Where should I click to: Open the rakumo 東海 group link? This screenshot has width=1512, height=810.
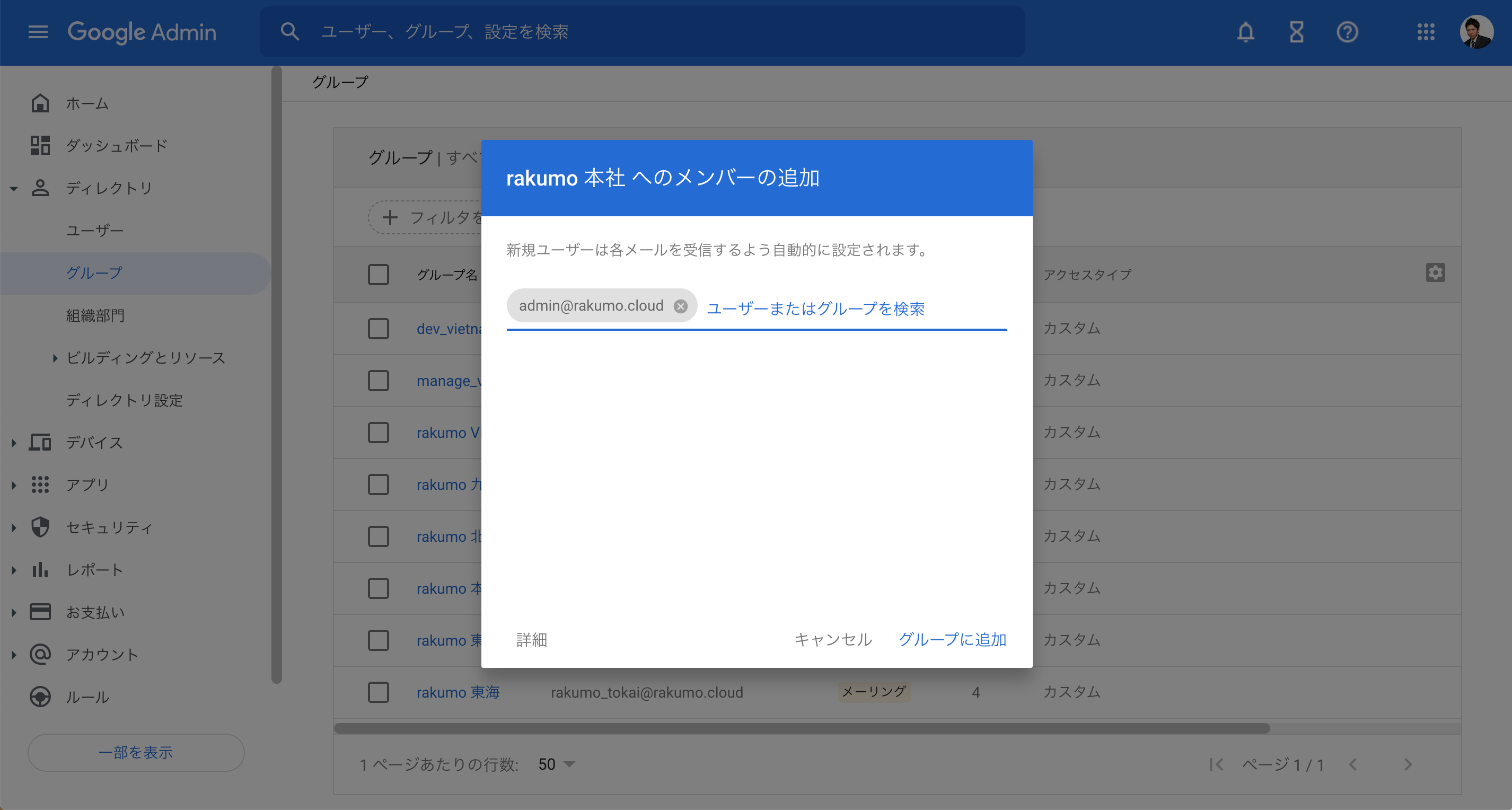tap(458, 692)
